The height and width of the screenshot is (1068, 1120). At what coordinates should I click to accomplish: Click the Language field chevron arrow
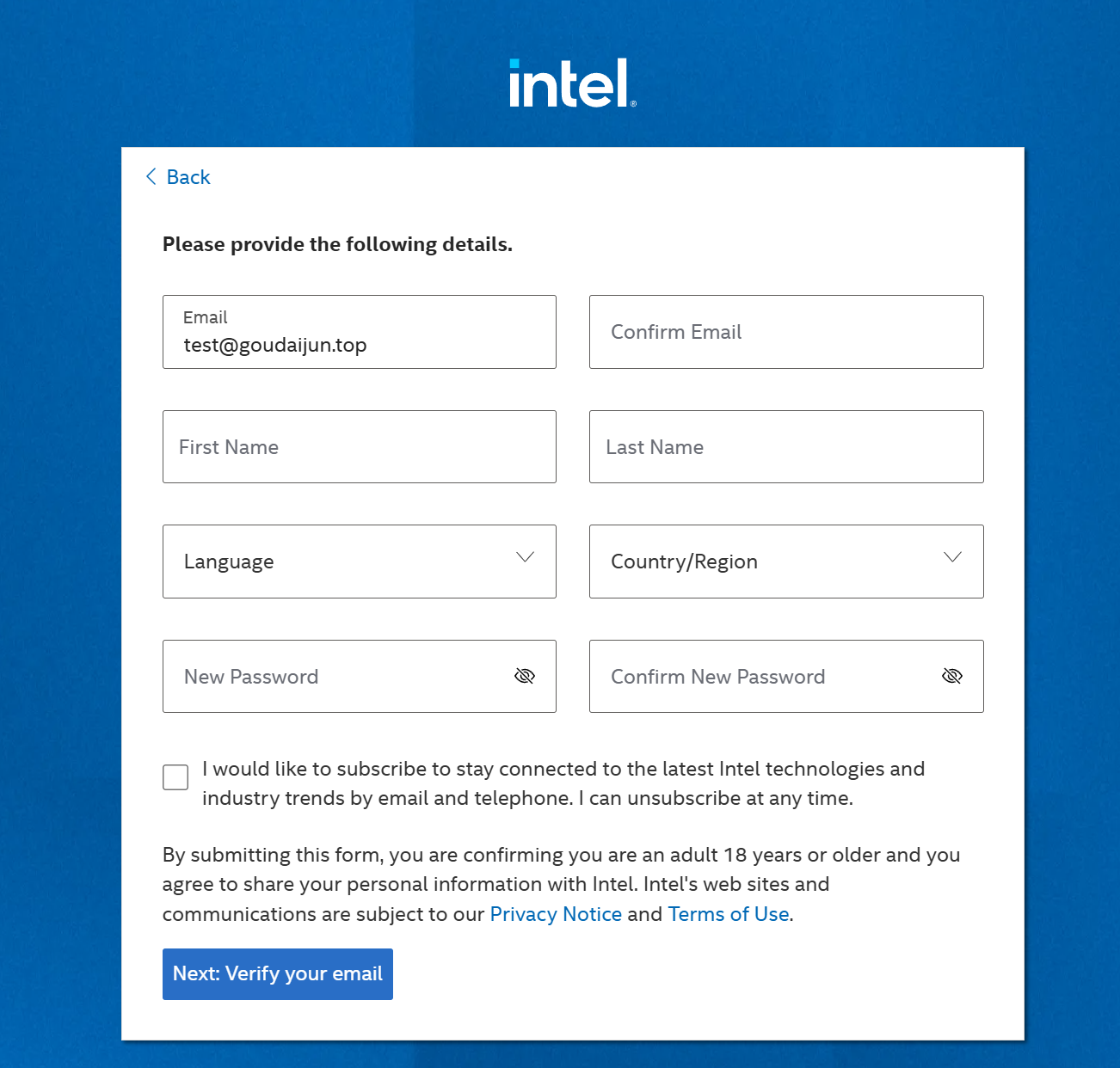pos(525,557)
